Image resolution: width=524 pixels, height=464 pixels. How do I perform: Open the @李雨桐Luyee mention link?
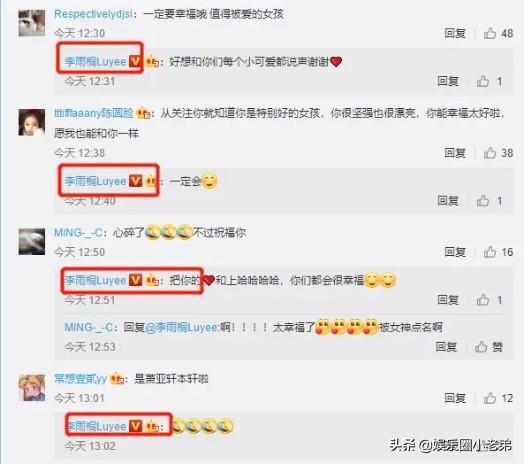pos(182,327)
